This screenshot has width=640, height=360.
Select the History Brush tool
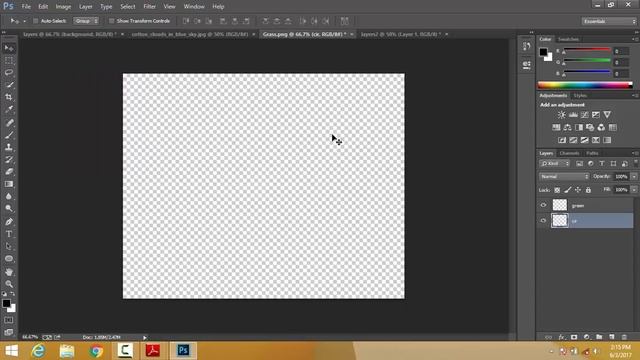(x=9, y=160)
